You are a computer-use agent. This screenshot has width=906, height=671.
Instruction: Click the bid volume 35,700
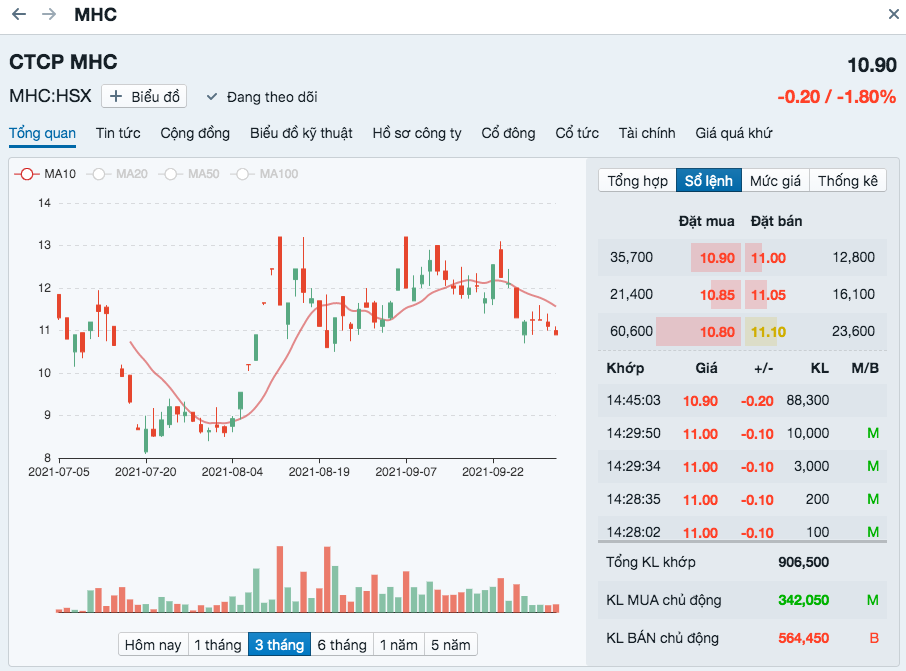pyautogui.click(x=631, y=257)
